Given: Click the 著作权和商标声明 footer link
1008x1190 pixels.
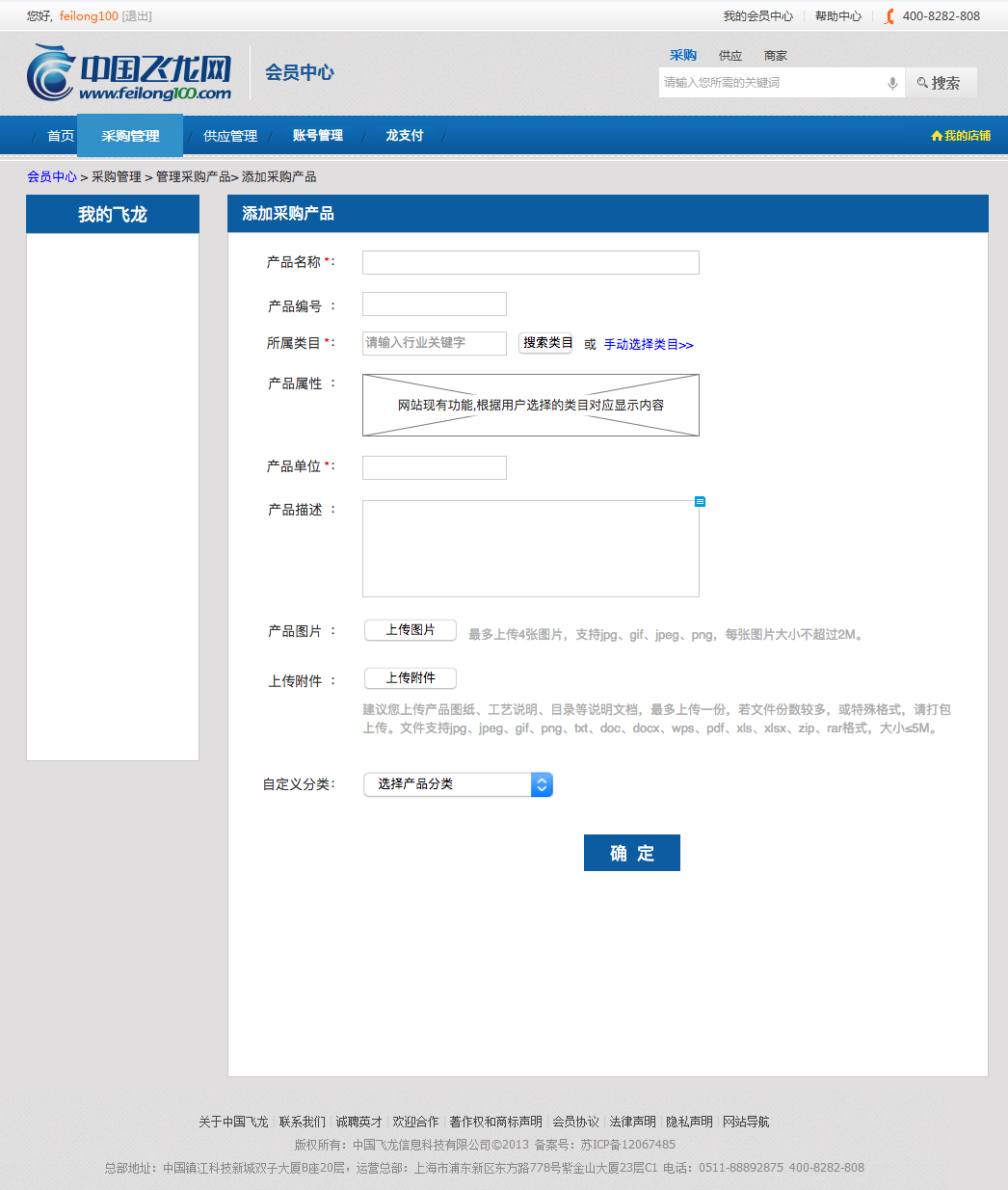Looking at the screenshot, I should (x=495, y=1123).
